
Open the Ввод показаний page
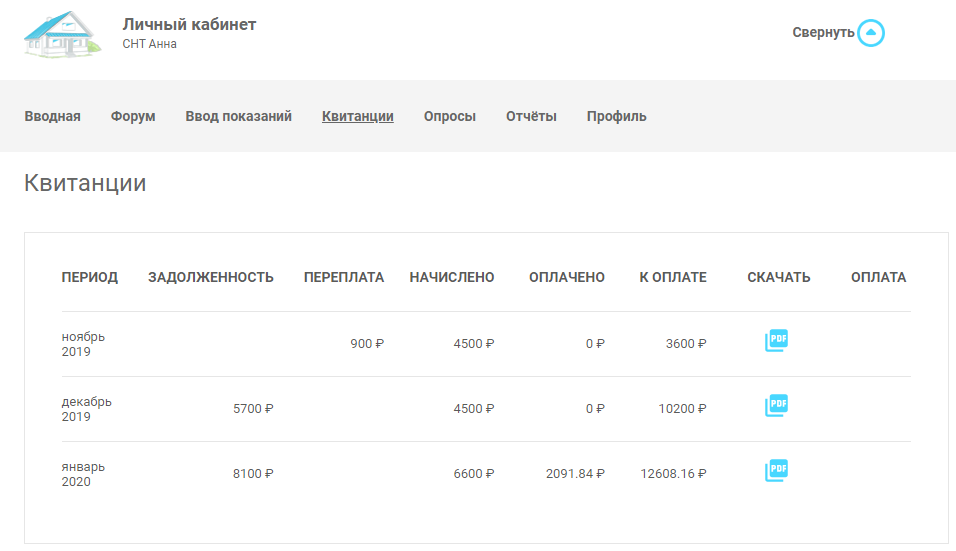(x=238, y=116)
